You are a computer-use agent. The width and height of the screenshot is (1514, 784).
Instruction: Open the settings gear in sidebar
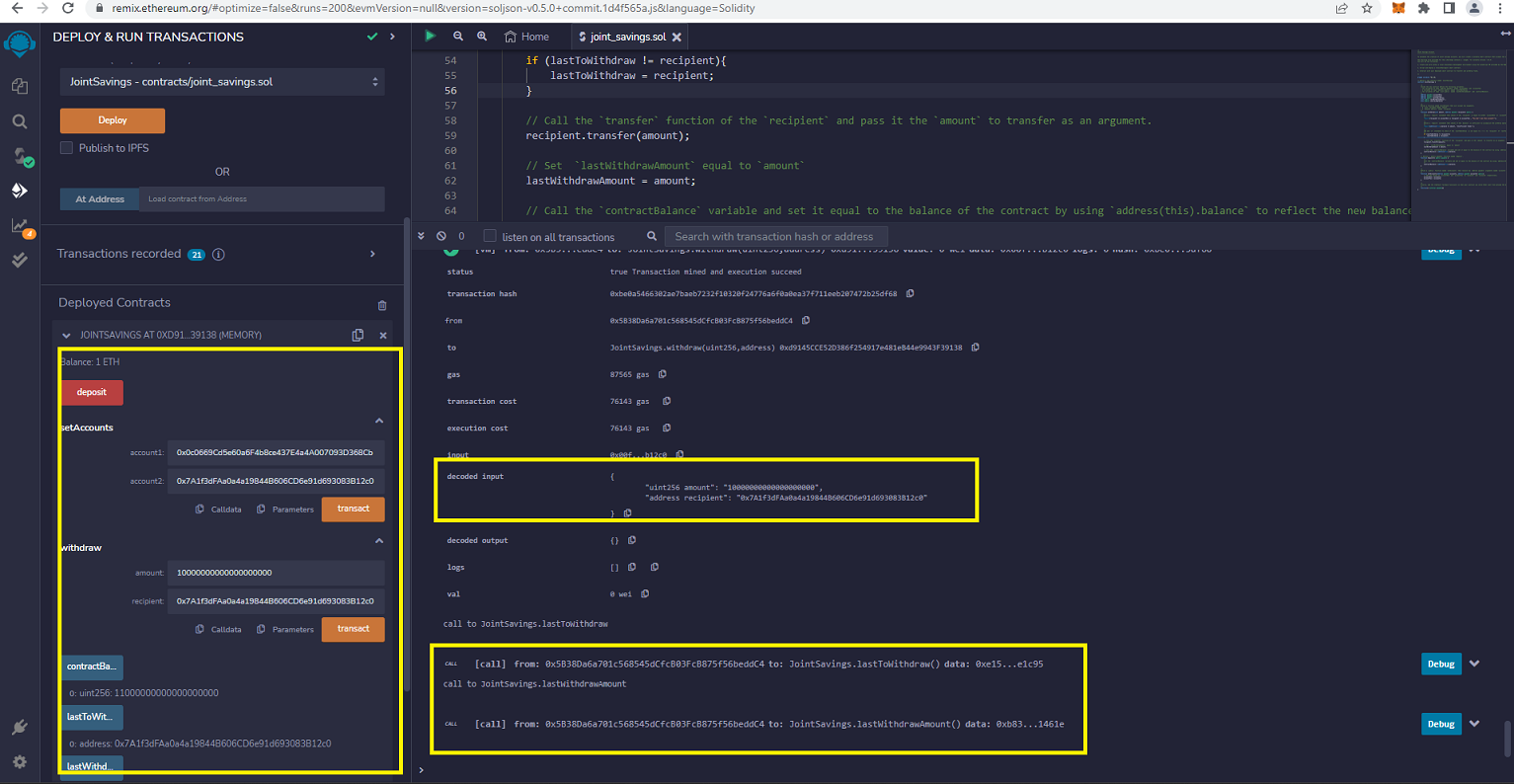(x=20, y=762)
